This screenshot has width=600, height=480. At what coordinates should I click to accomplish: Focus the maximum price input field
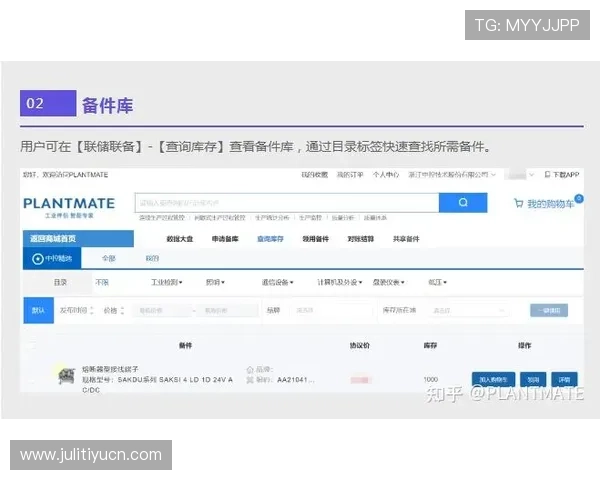click(228, 310)
